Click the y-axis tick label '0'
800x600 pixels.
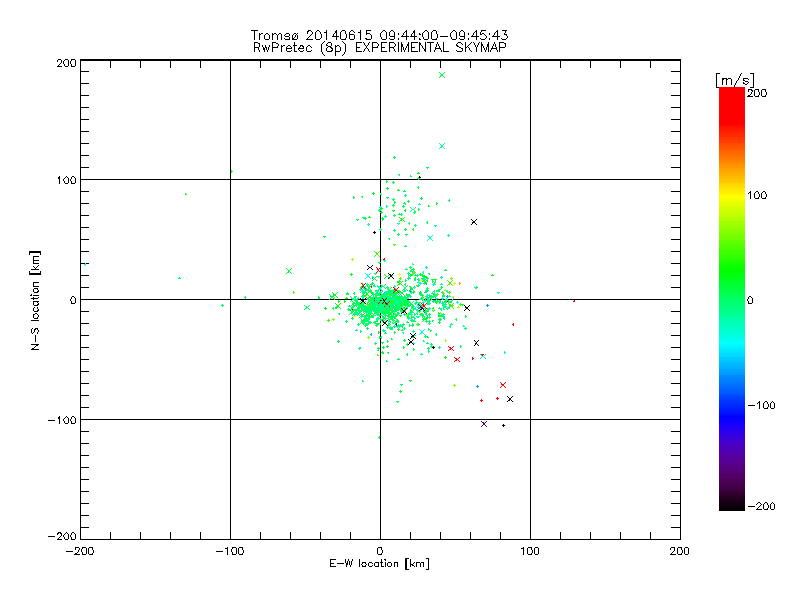(73, 300)
